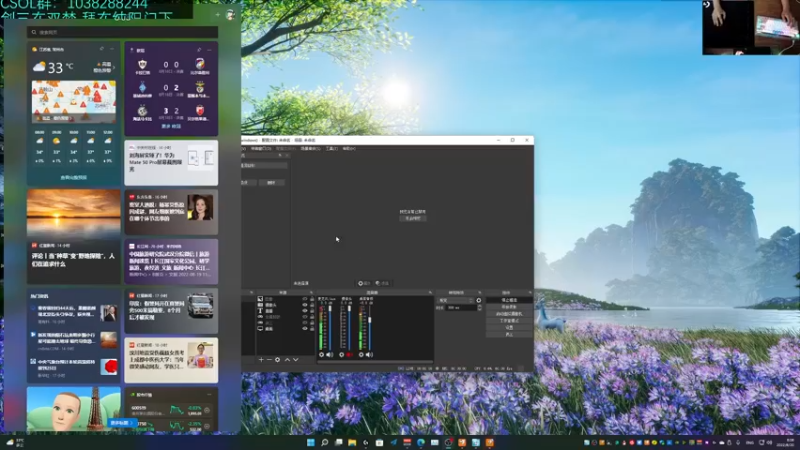Open source properties gear below sources list

coord(278,360)
